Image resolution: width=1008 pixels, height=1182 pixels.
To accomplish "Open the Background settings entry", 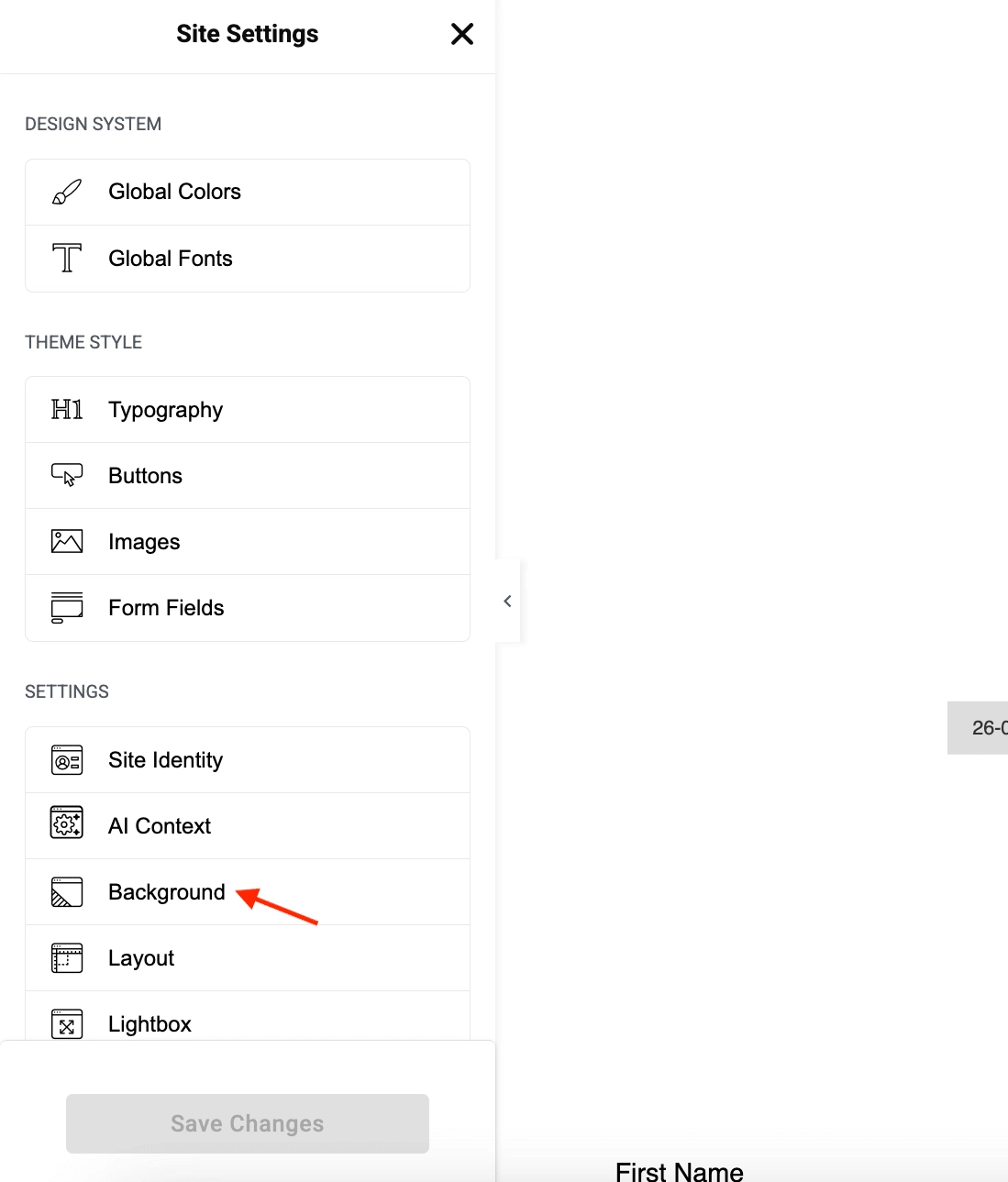I will coord(166,891).
